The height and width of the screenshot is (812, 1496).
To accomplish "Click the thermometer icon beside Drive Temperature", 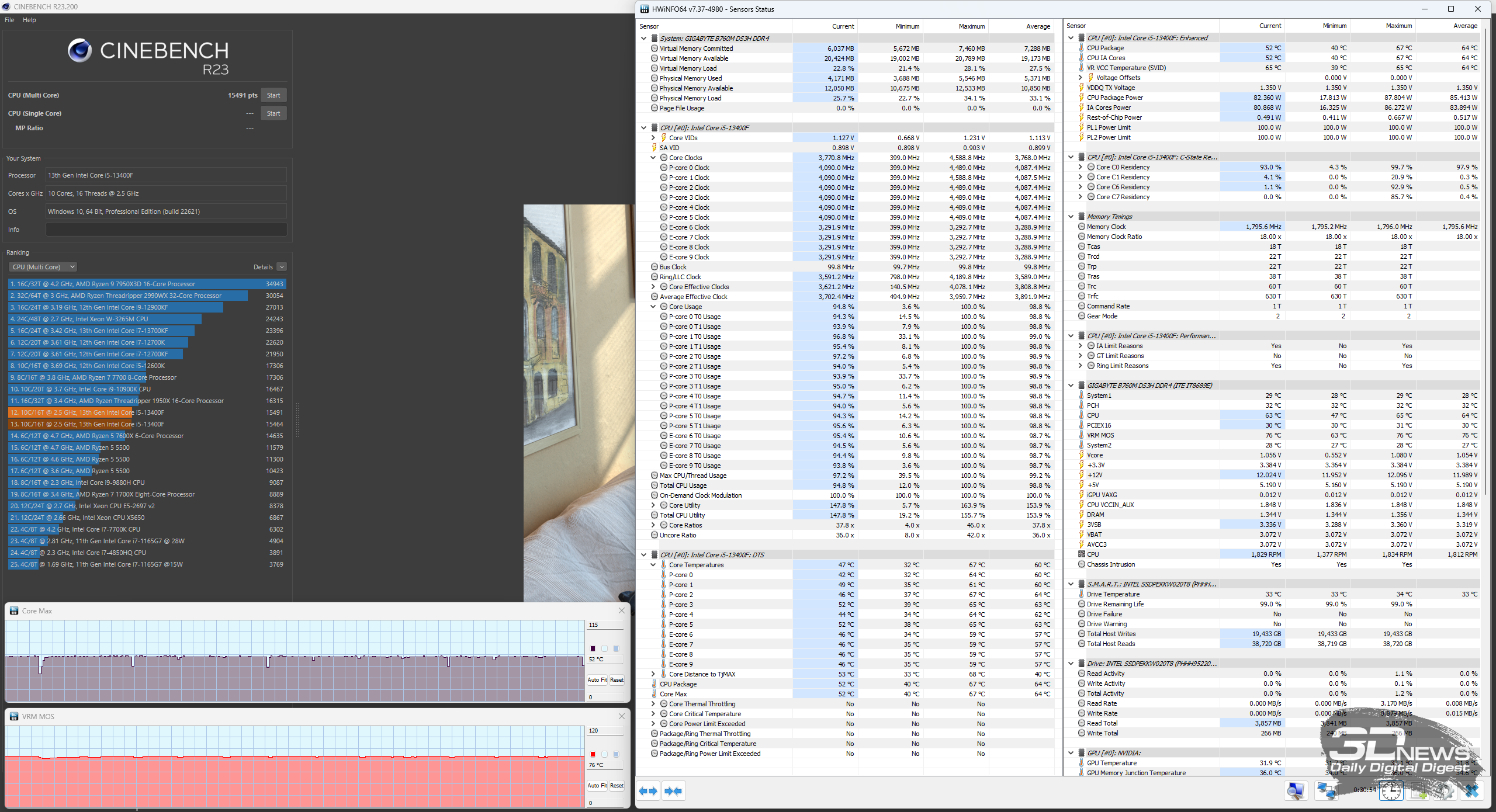I will pos(1082,594).
